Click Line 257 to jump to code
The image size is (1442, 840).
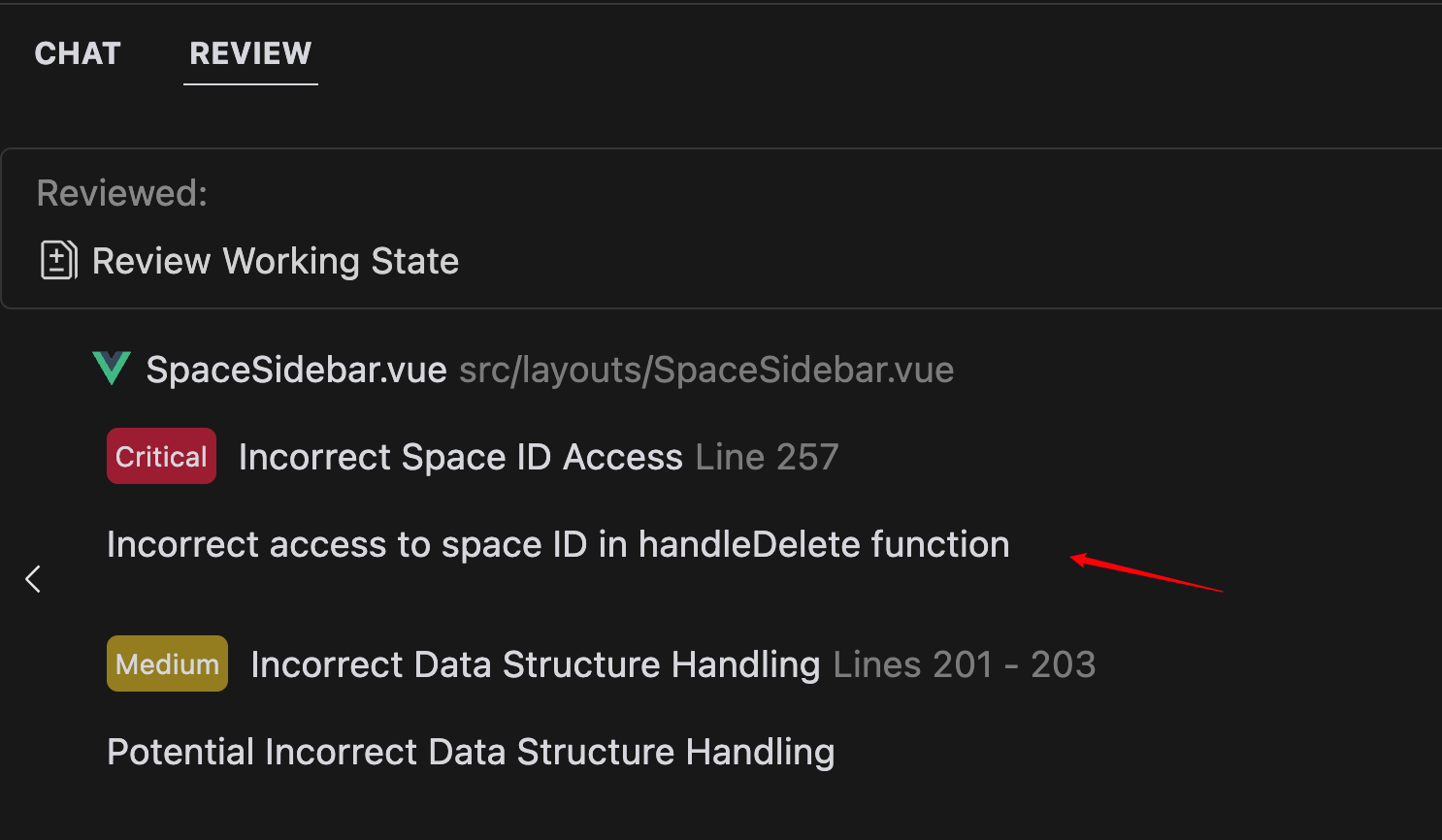767,456
